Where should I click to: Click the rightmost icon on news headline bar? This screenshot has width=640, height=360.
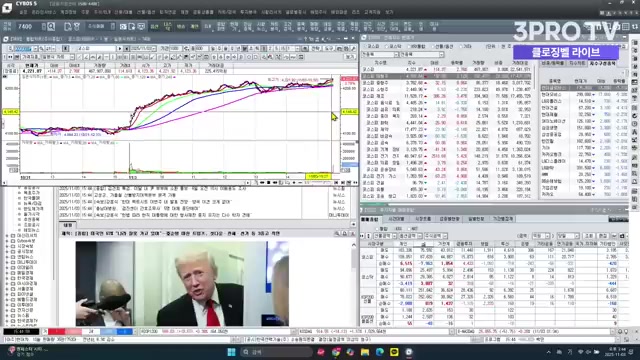(x=352, y=233)
